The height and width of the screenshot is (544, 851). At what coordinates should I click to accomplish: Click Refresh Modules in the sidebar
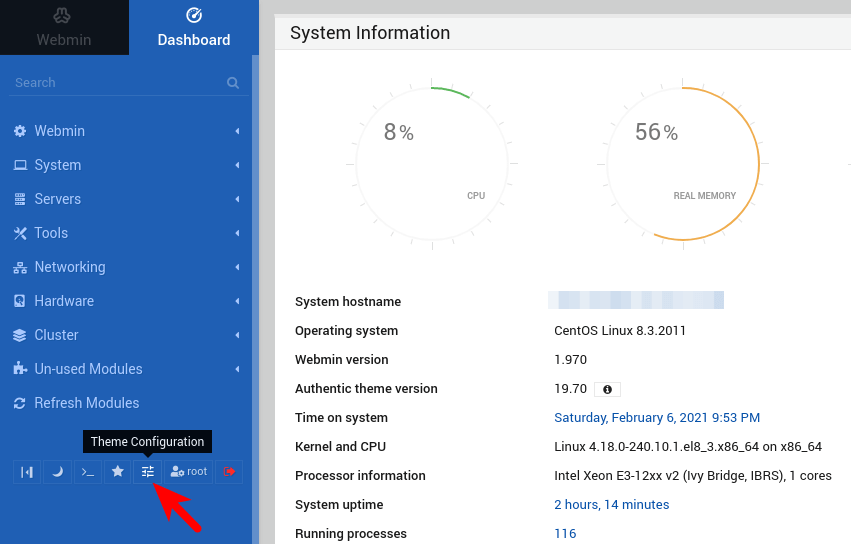click(86, 403)
